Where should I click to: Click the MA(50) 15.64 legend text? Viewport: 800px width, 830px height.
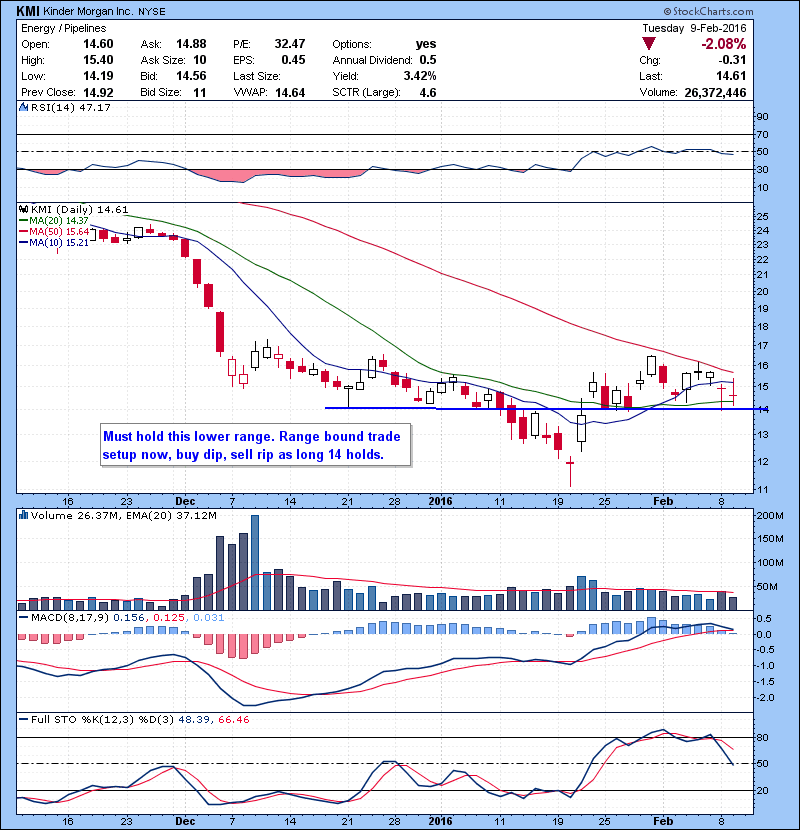[59, 232]
